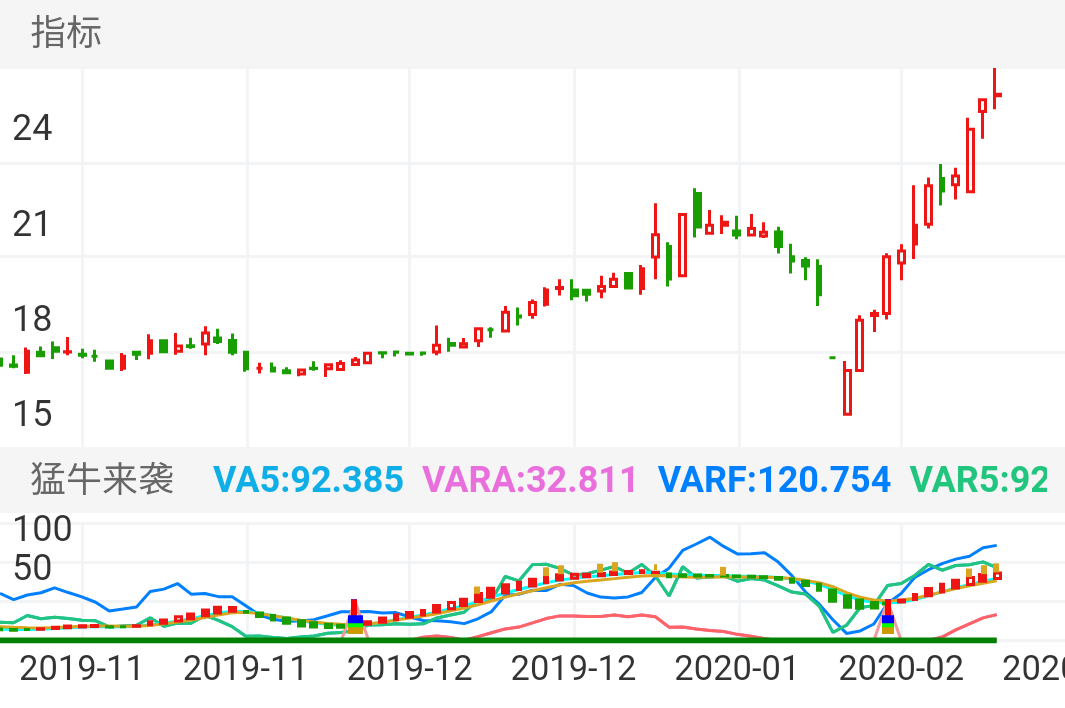This screenshot has height=708, width=1065.
Task: Click the VA5:92.385 value label
Action: coord(308,480)
